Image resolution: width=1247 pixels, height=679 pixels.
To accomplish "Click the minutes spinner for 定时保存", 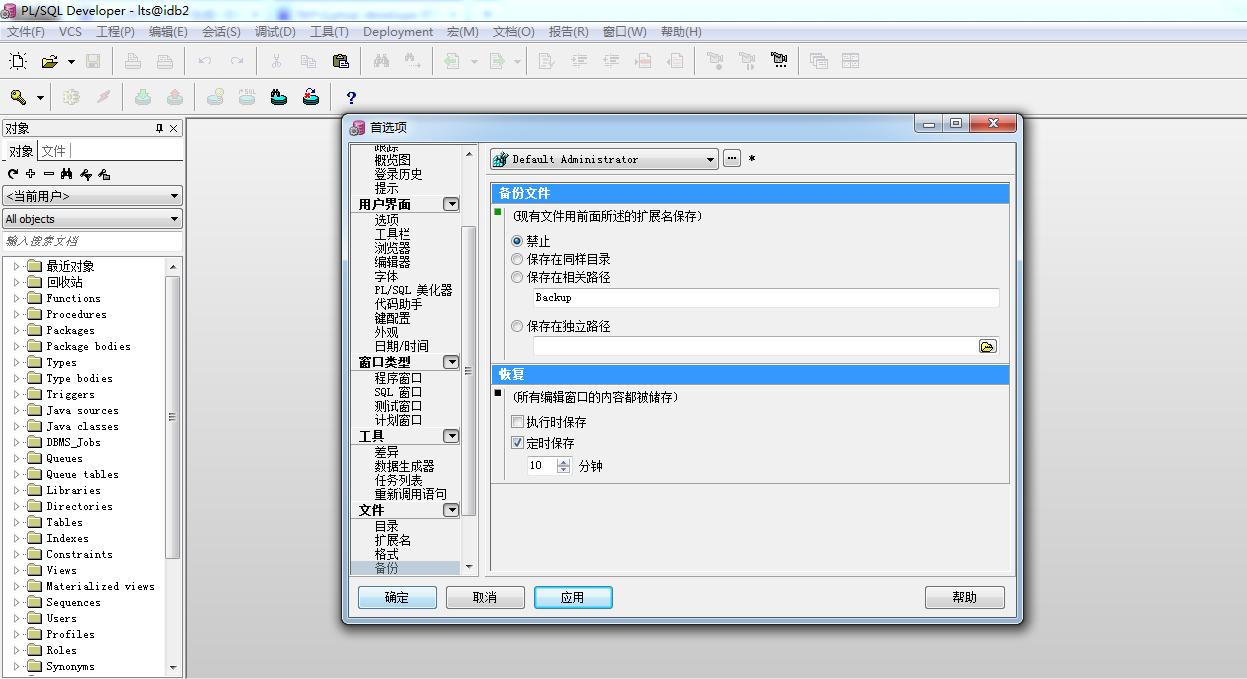I will 564,466.
